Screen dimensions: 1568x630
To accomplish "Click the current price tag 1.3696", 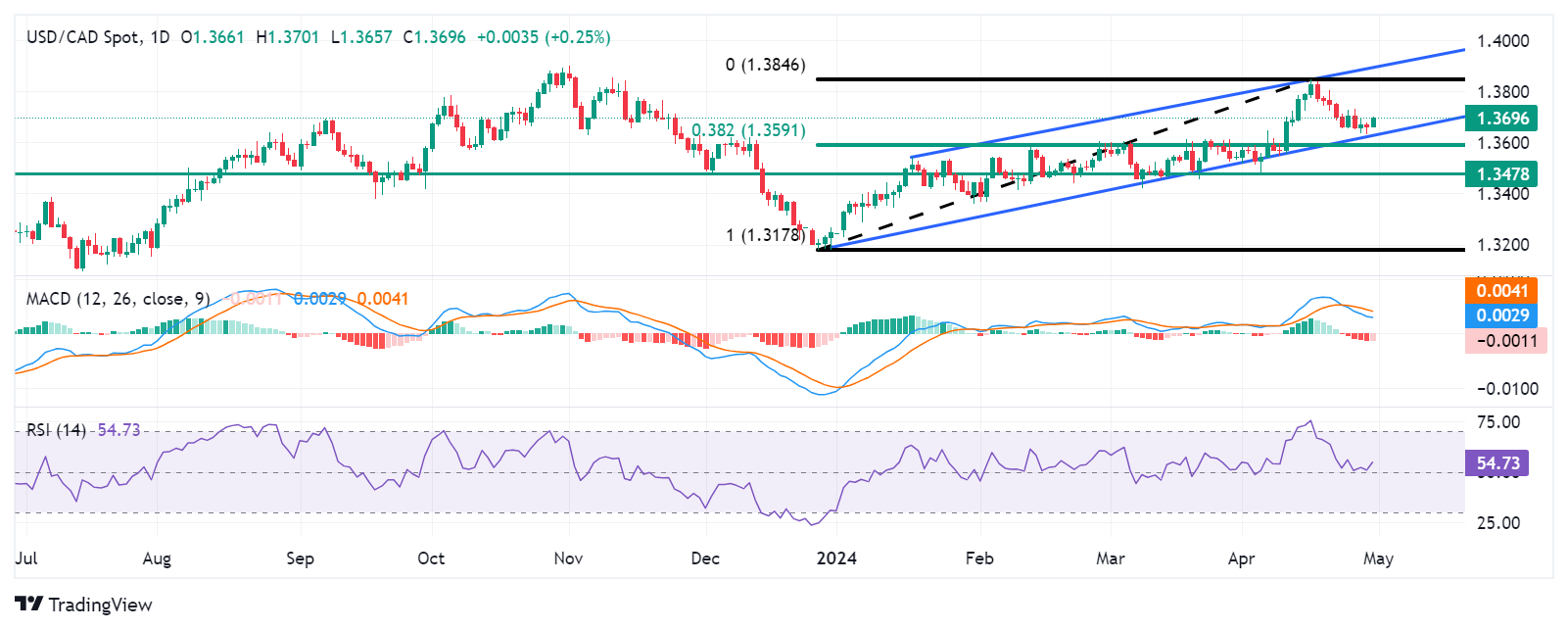I will tap(1502, 119).
